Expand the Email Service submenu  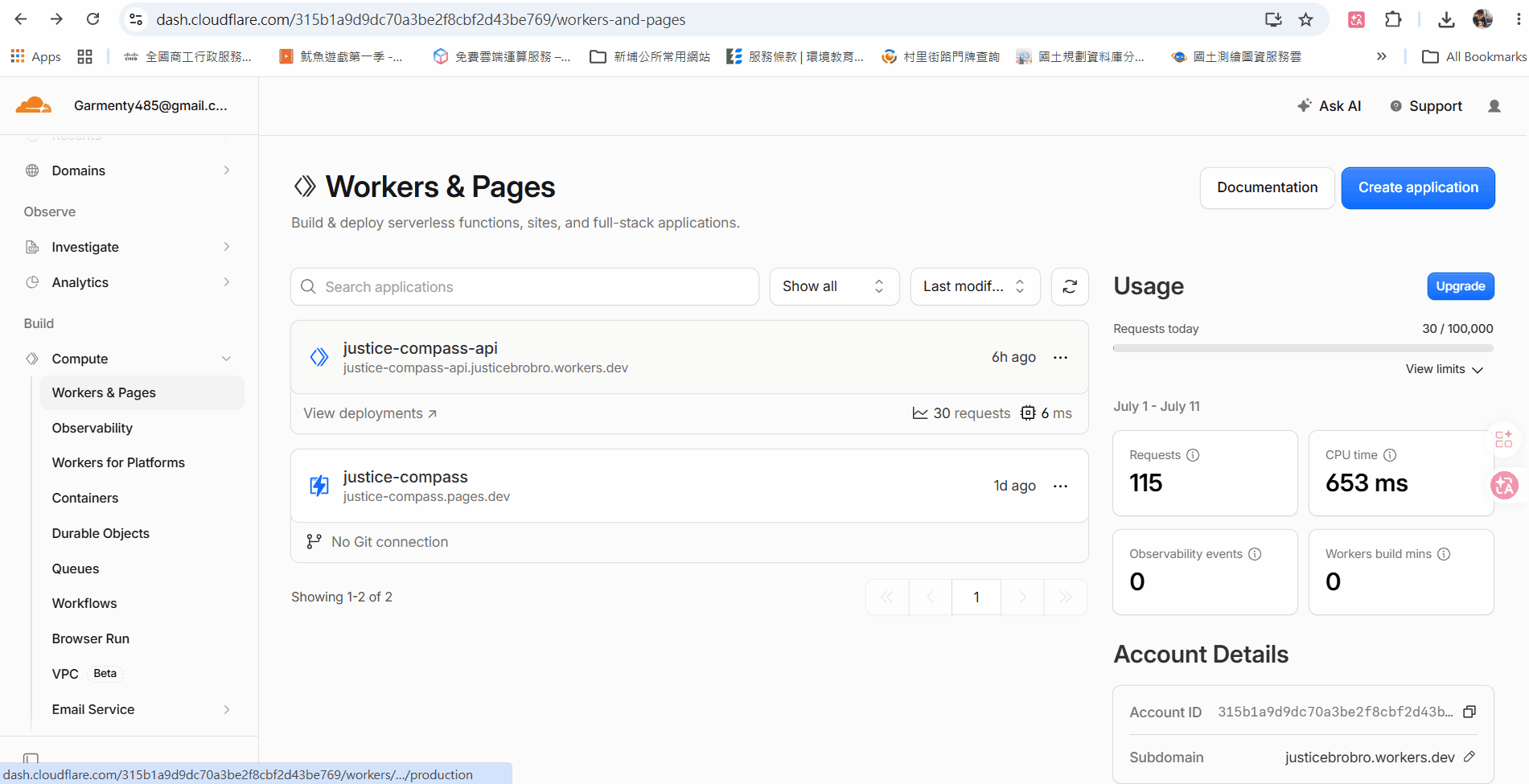coord(227,709)
